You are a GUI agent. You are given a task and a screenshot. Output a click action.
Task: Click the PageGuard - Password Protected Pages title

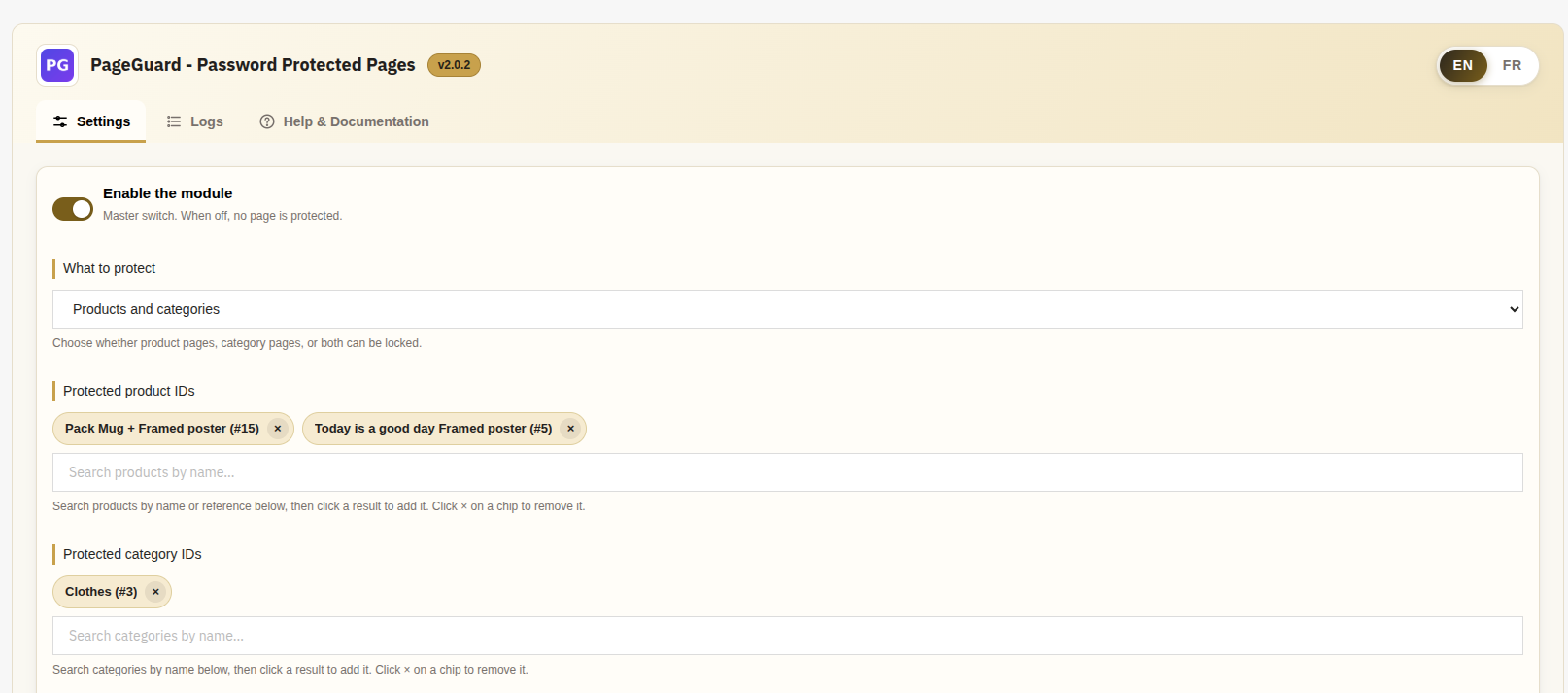(253, 65)
